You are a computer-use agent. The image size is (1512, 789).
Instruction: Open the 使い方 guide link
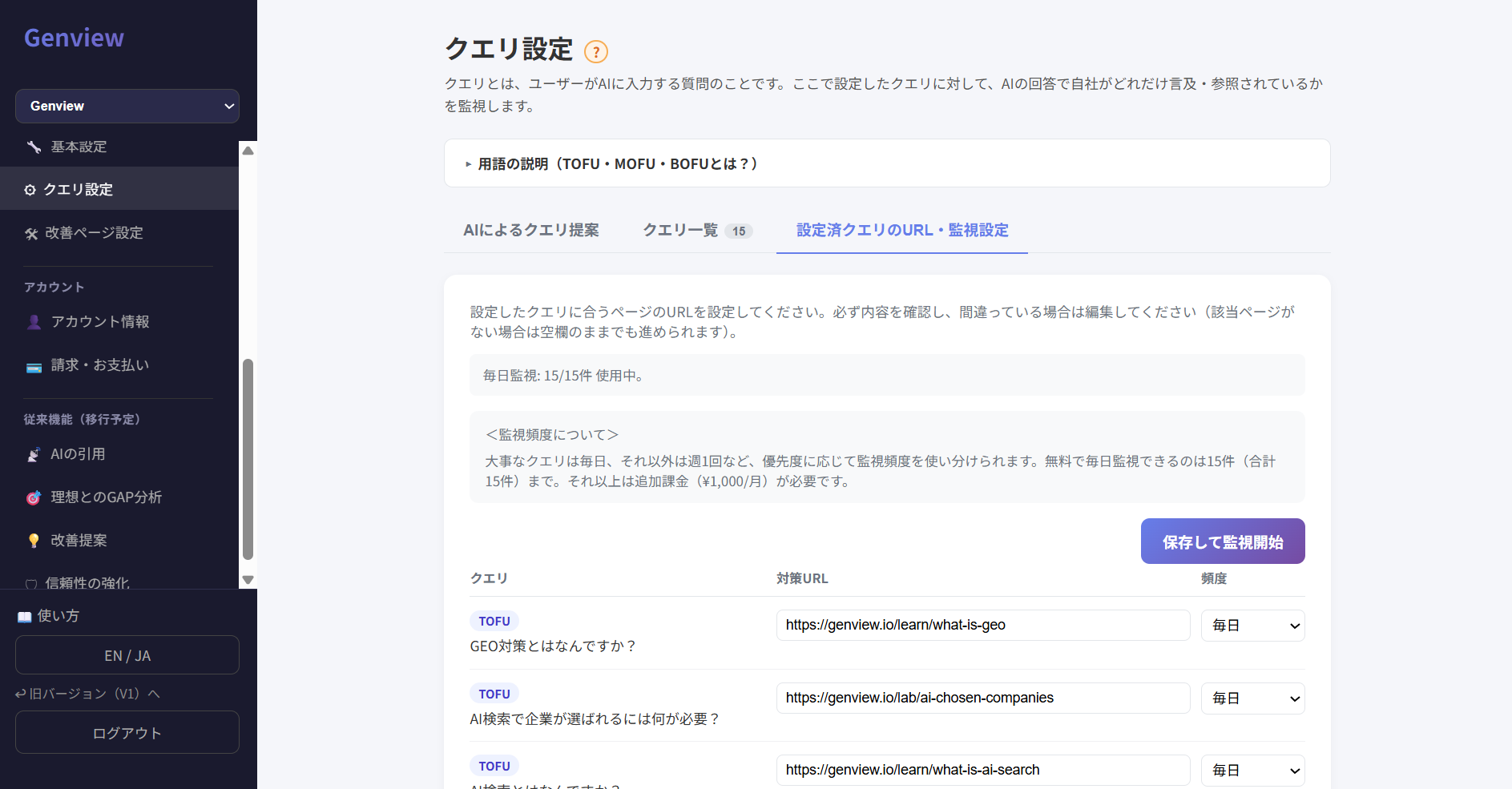pyautogui.click(x=49, y=616)
